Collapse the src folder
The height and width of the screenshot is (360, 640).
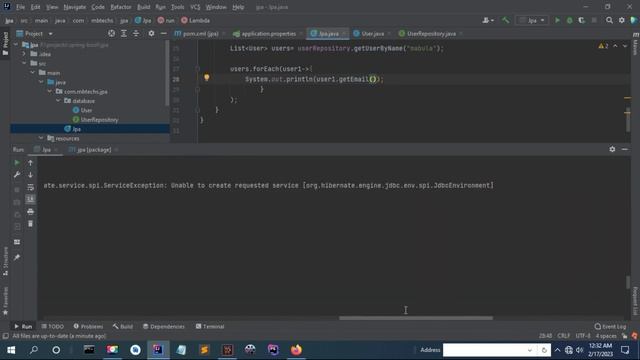tap(24, 63)
